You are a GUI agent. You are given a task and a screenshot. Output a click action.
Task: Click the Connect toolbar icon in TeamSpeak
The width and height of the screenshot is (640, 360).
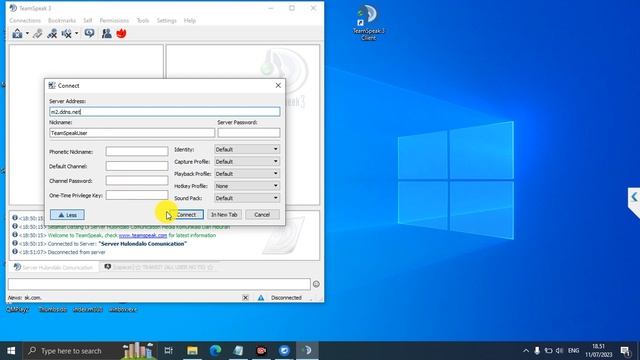pyautogui.click(x=17, y=33)
